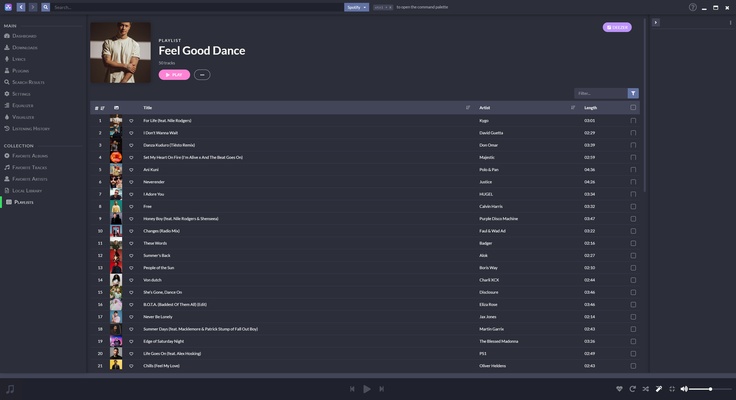
Task: Select checkbox for Ani Kuni track
Action: pyautogui.click(x=633, y=169)
